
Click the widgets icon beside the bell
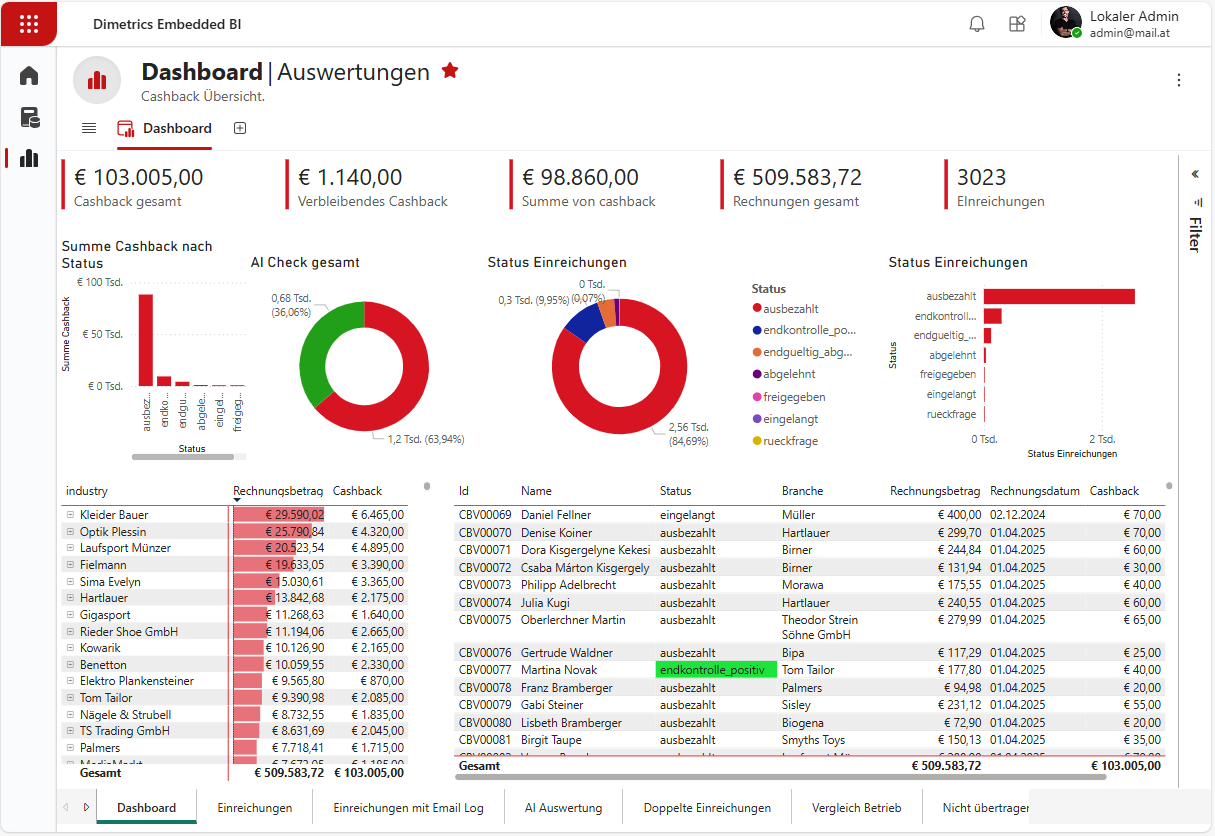point(1017,22)
